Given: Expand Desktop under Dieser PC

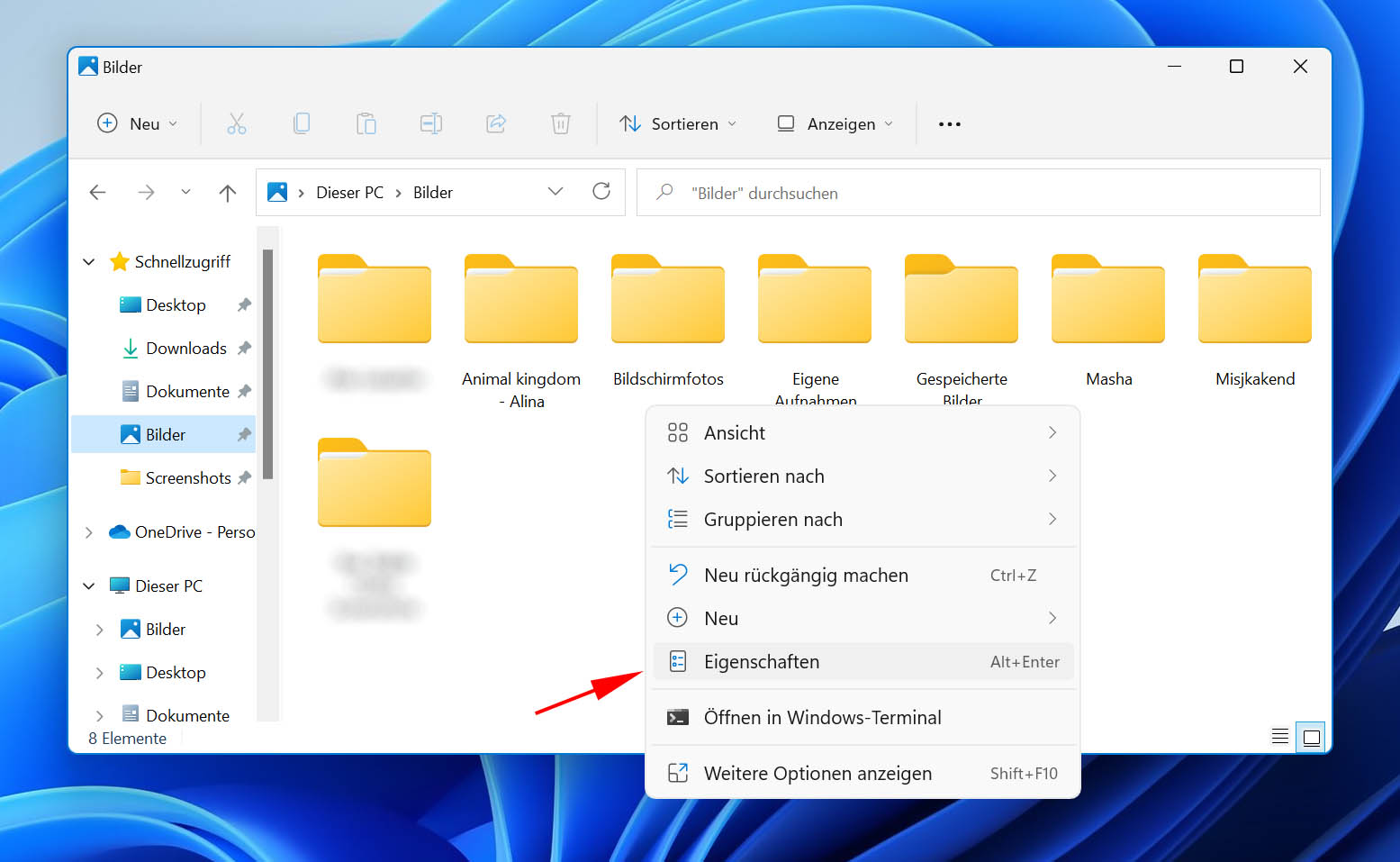Looking at the screenshot, I should click(99, 673).
